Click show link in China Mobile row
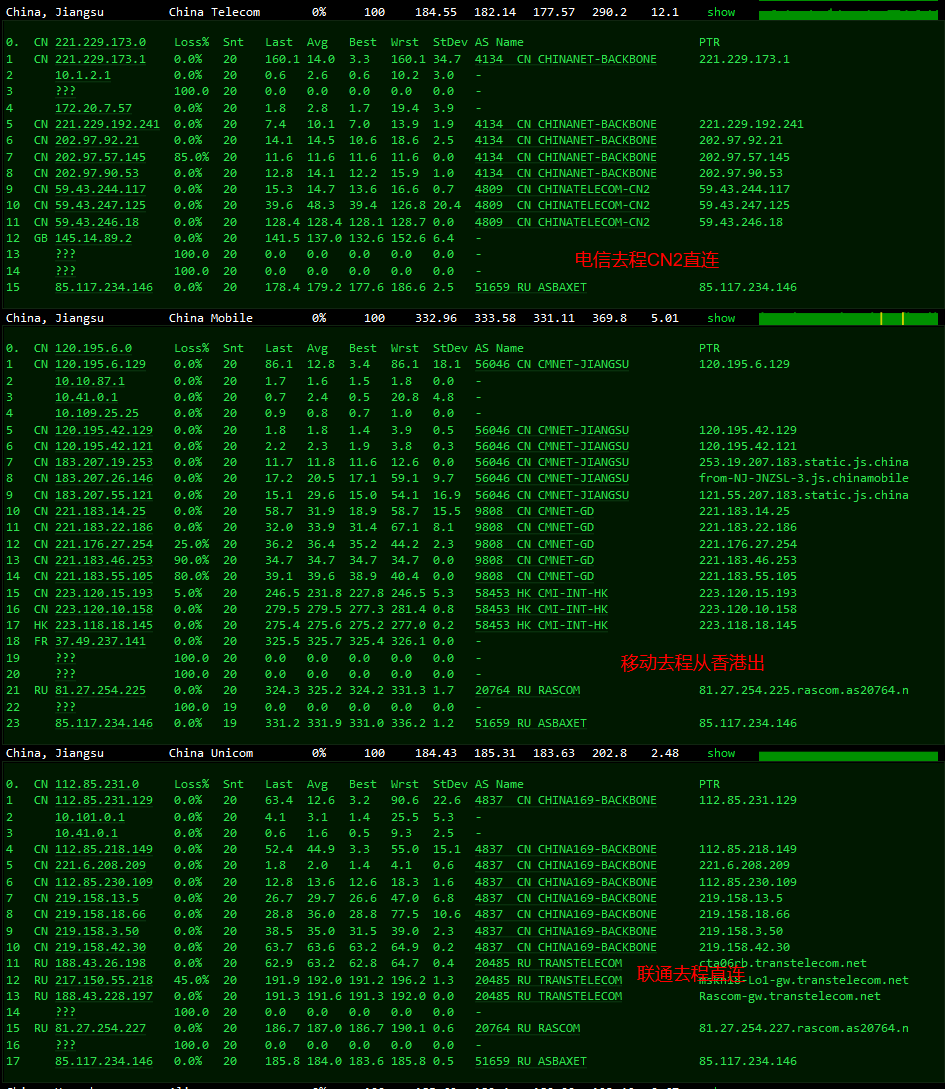This screenshot has height=1089, width=945. [x=721, y=318]
